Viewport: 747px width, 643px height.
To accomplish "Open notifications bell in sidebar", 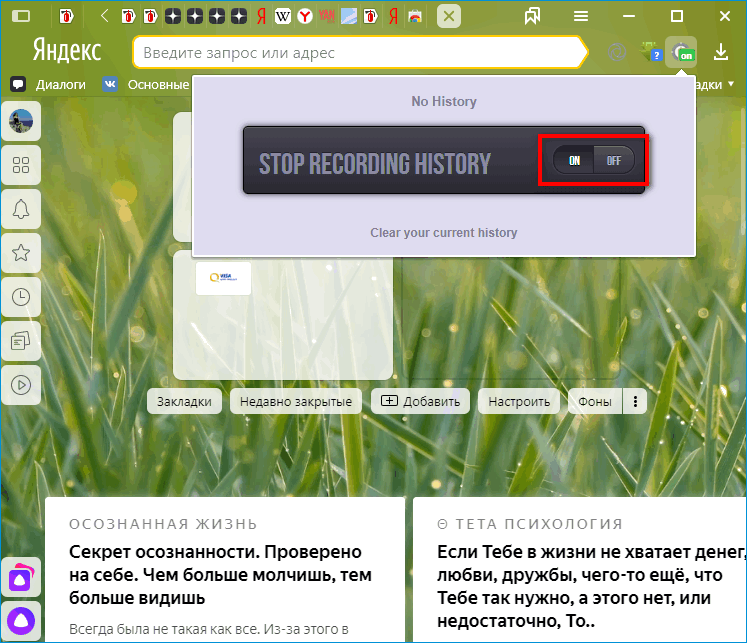I will click(21, 209).
